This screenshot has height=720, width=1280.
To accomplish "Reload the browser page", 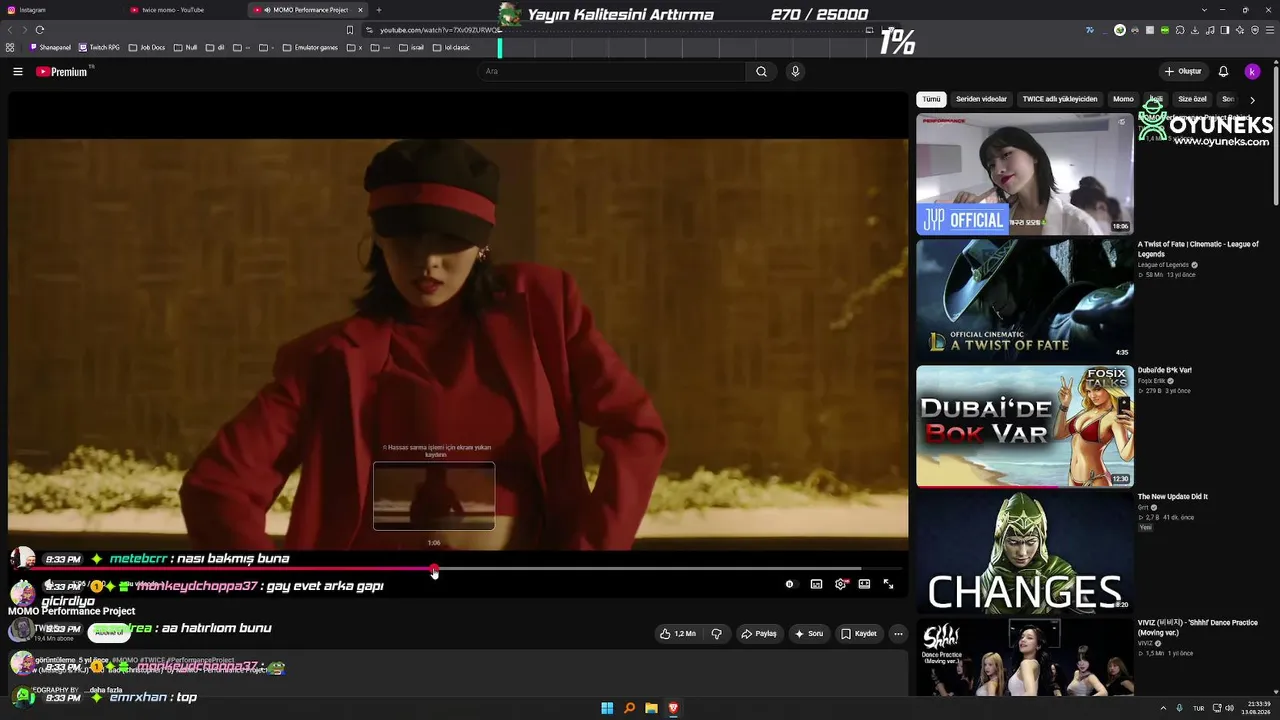I will (x=40, y=30).
